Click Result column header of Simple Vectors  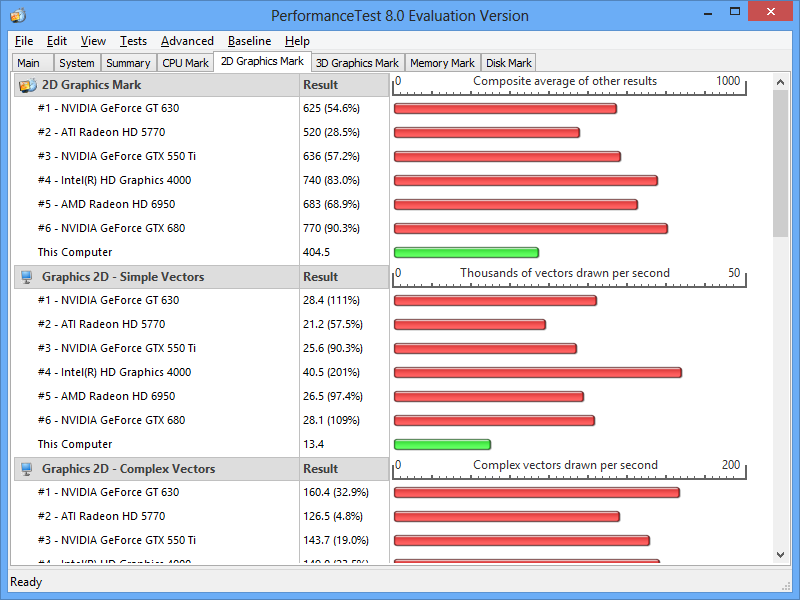[344, 277]
